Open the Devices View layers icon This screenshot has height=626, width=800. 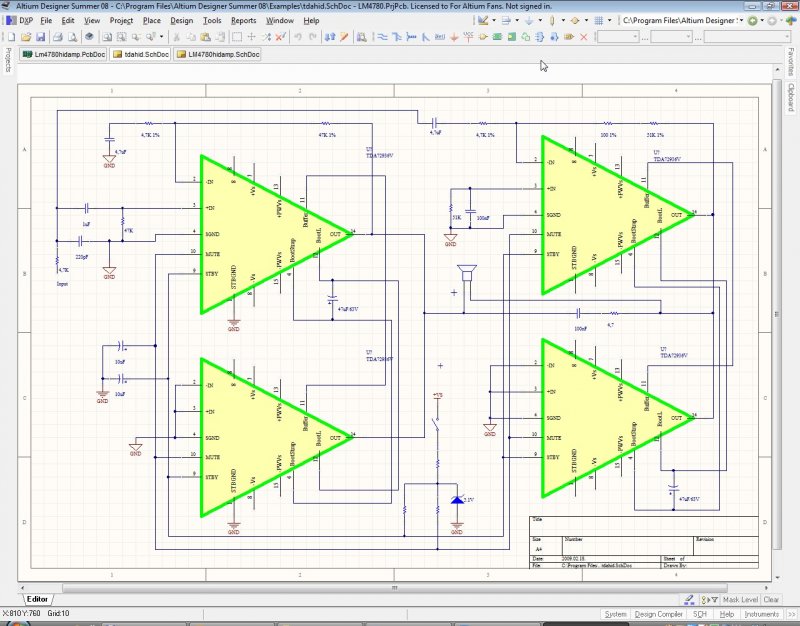[x=89, y=37]
